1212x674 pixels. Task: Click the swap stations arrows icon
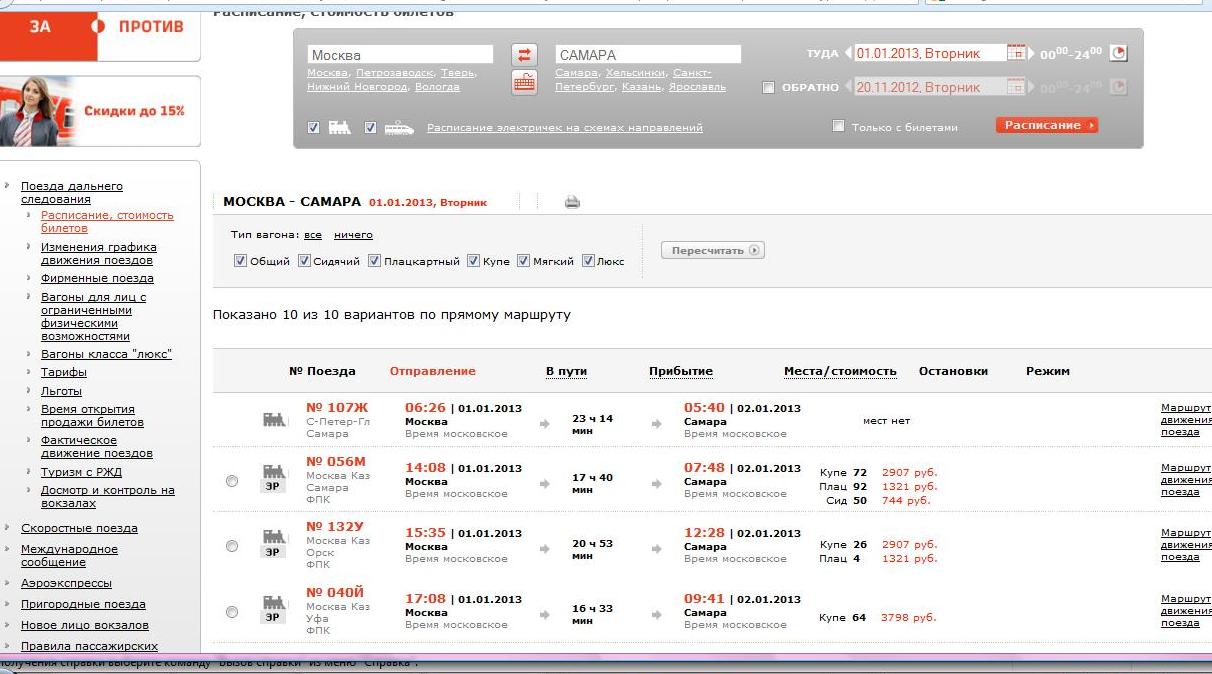point(524,55)
